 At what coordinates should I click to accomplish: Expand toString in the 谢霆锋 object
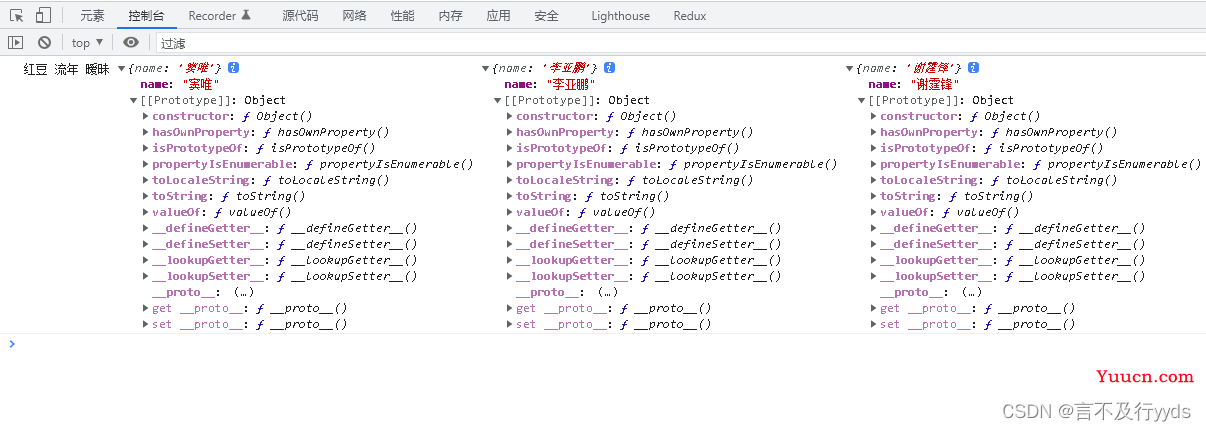click(874, 196)
